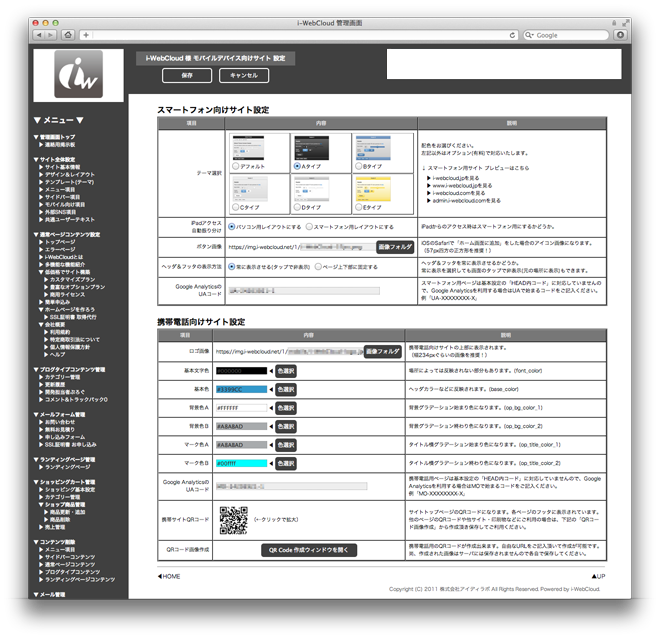
Task: Go forward with the browser forward arrow
Action: pyautogui.click(x=51, y=35)
